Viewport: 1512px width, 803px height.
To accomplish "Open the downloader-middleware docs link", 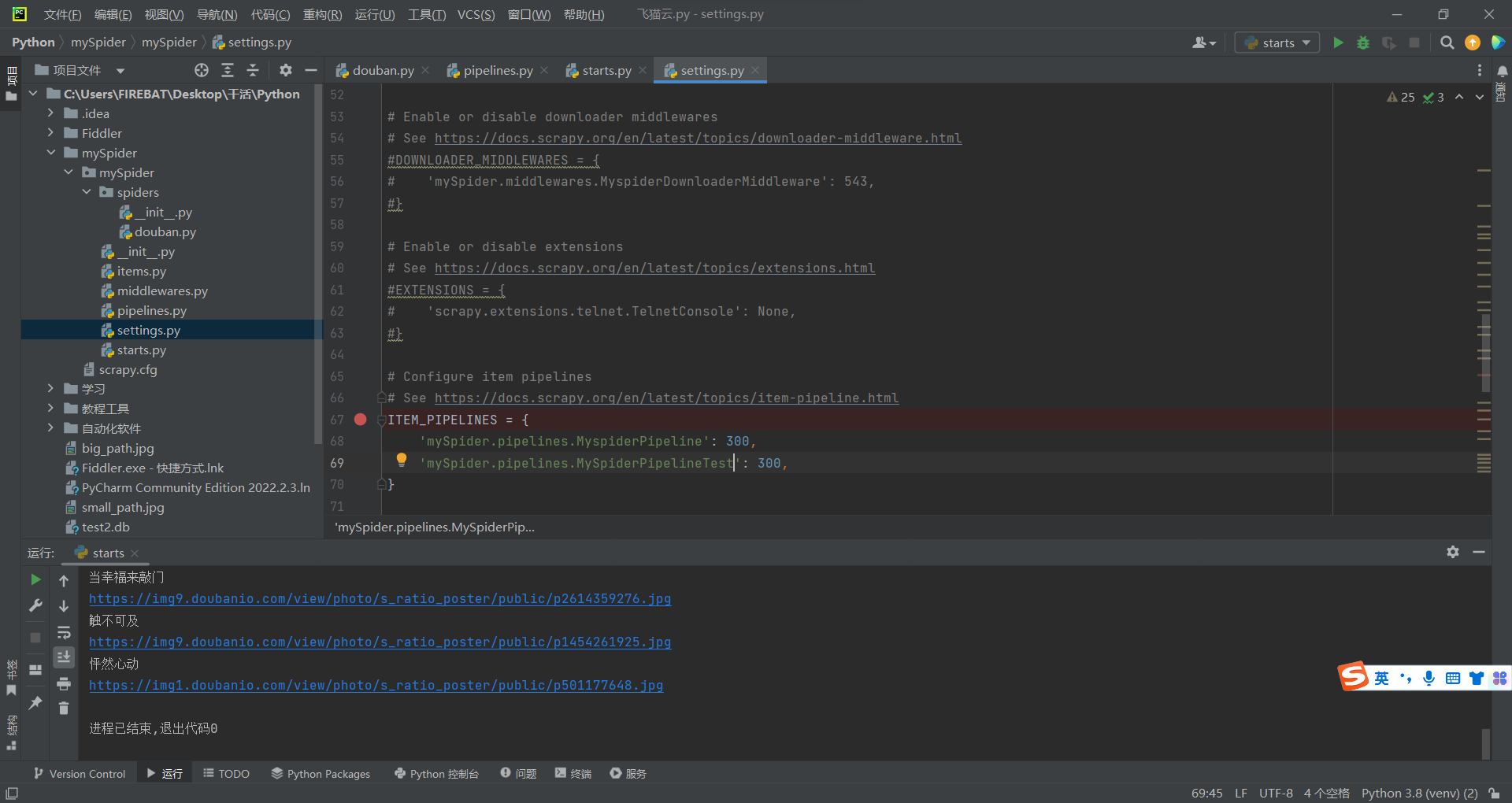I will [698, 139].
